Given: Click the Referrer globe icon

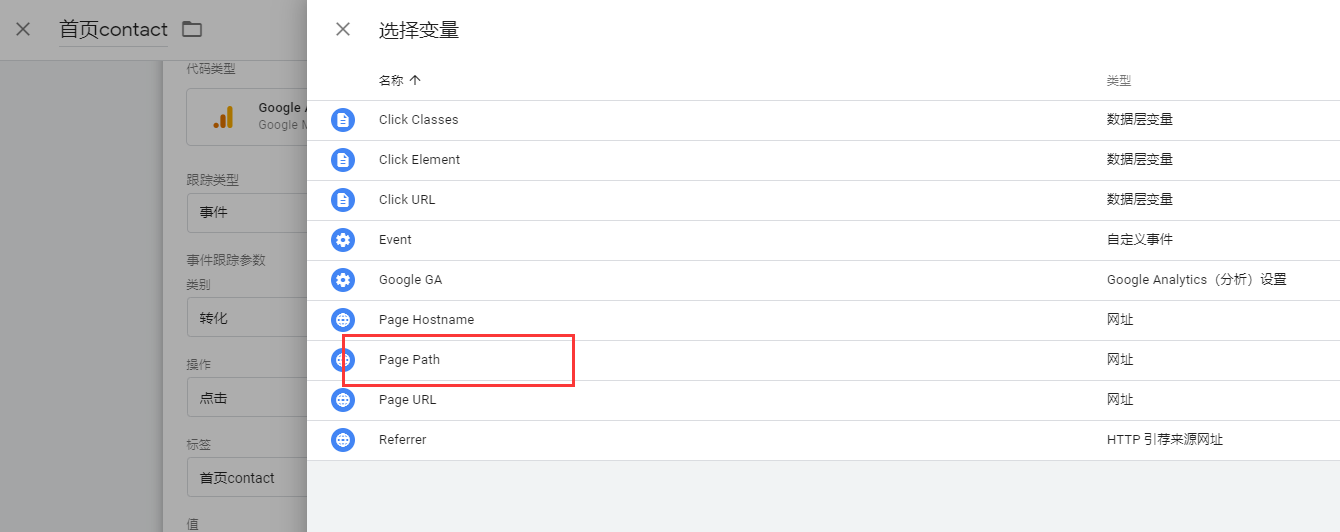Looking at the screenshot, I should click(343, 440).
